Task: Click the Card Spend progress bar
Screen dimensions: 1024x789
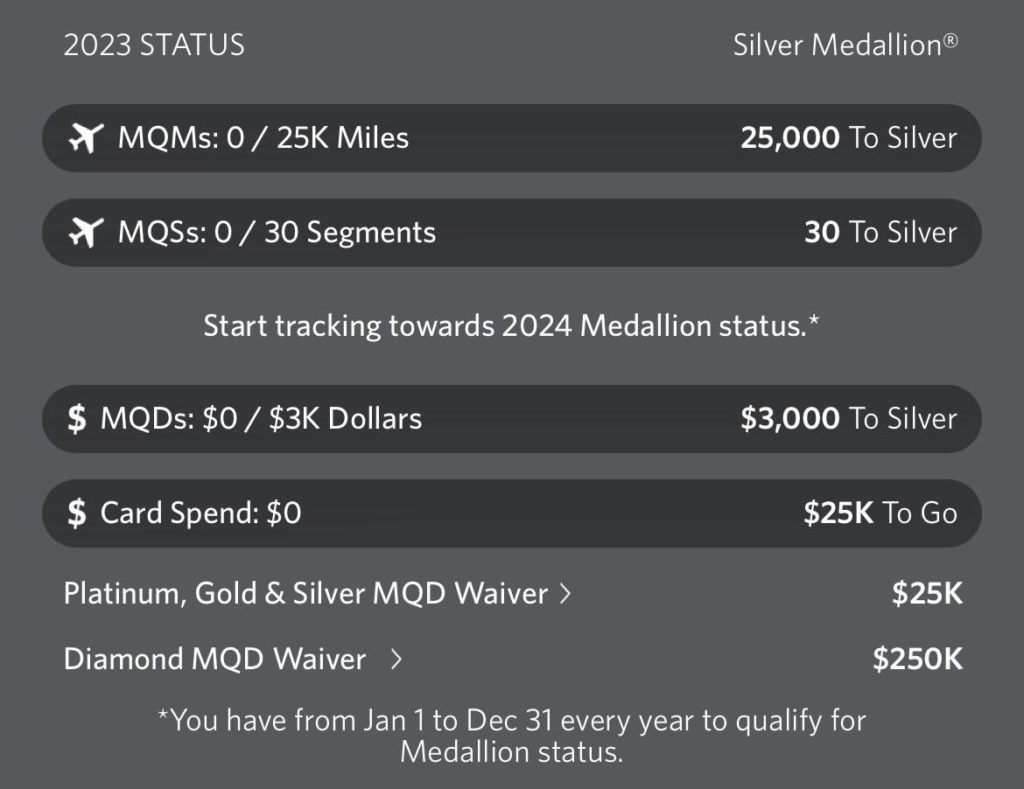Action: (x=512, y=513)
